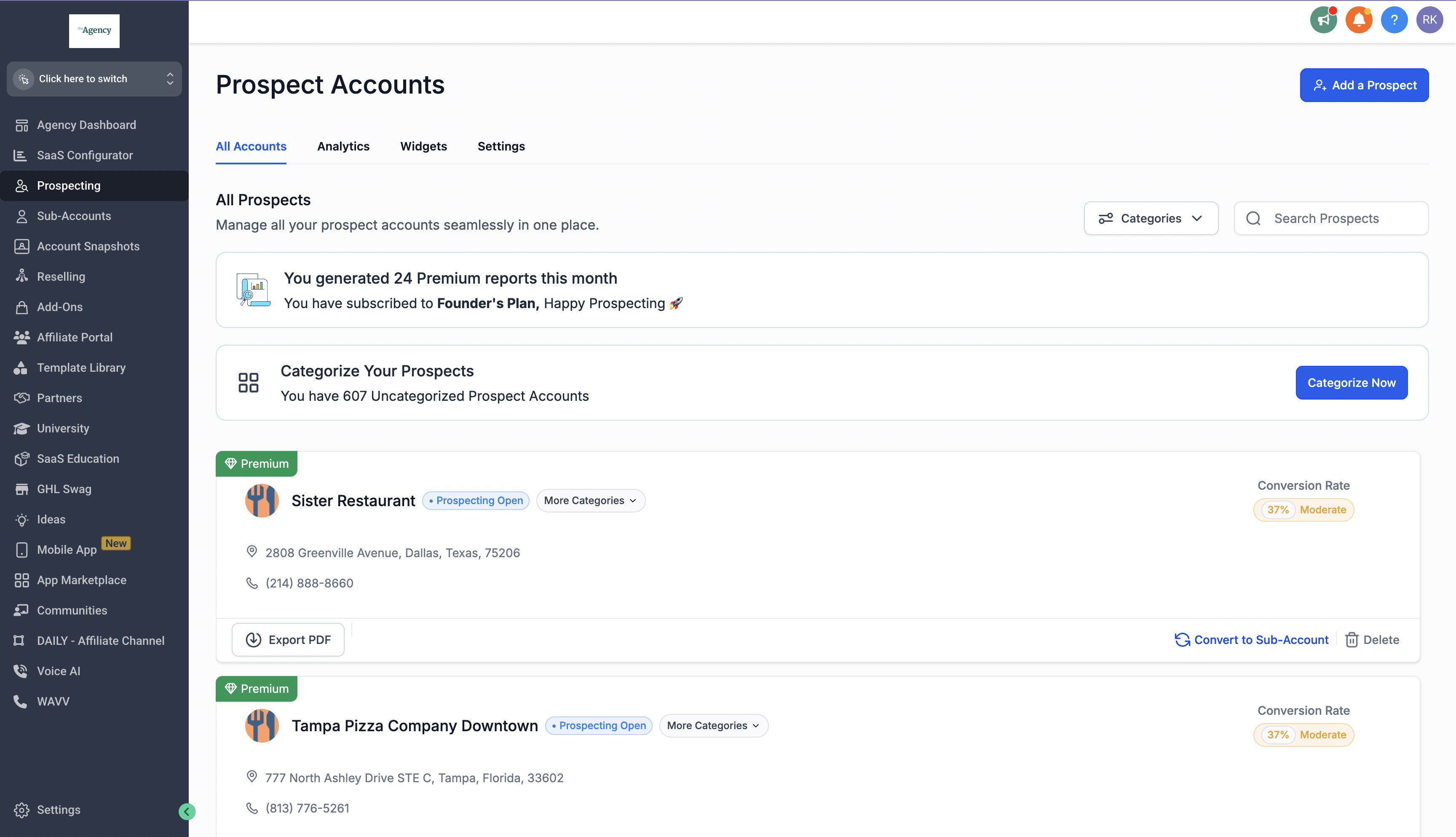1456x837 pixels.
Task: Click the megaphone announcements icon
Action: pyautogui.click(x=1323, y=20)
